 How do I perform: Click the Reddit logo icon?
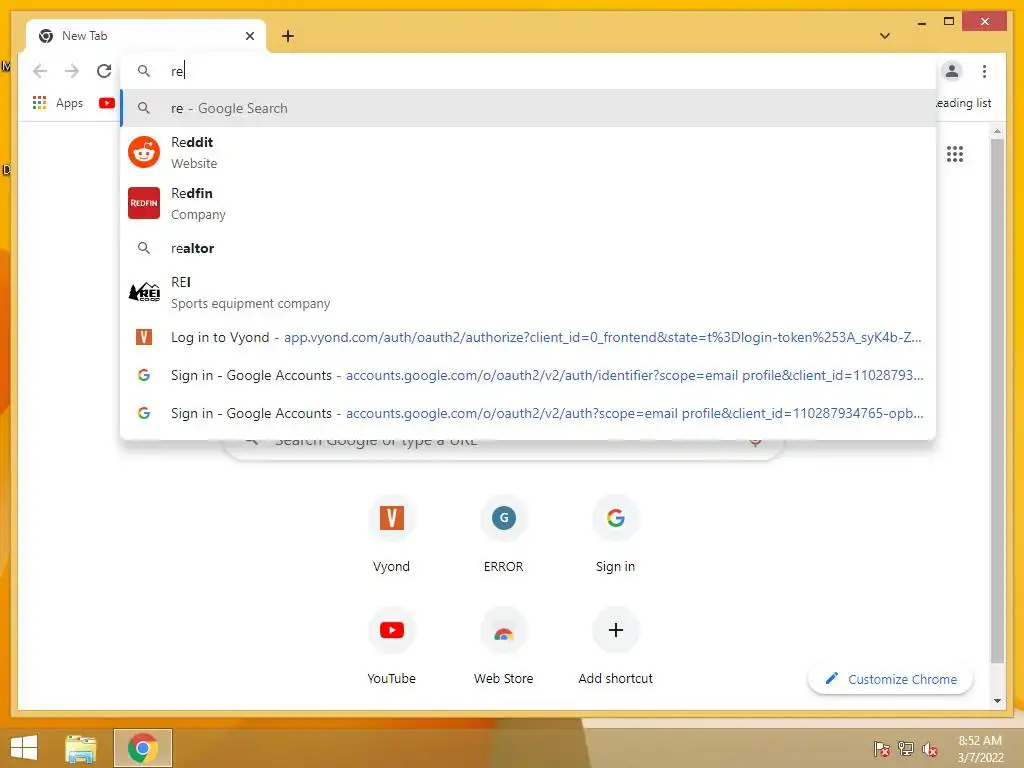pos(144,152)
